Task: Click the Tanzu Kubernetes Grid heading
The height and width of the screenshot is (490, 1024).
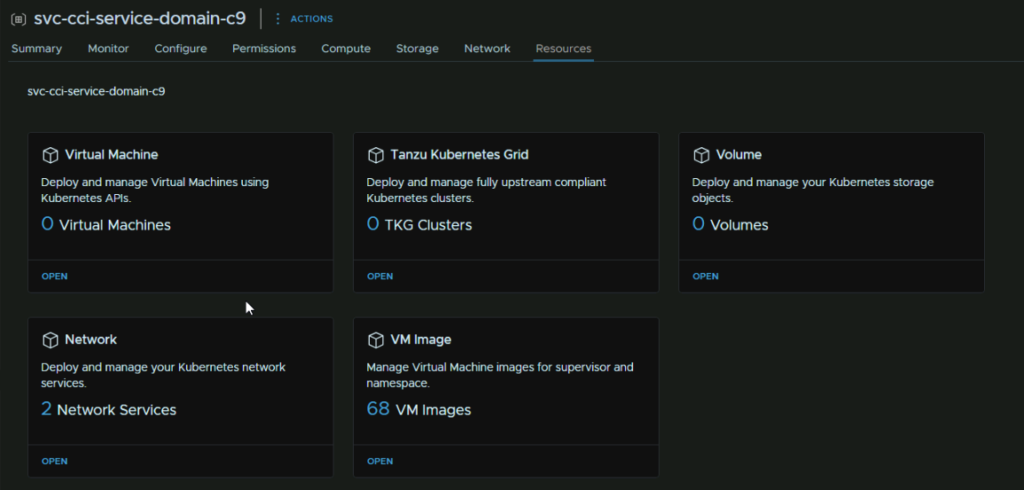Action: (460, 155)
